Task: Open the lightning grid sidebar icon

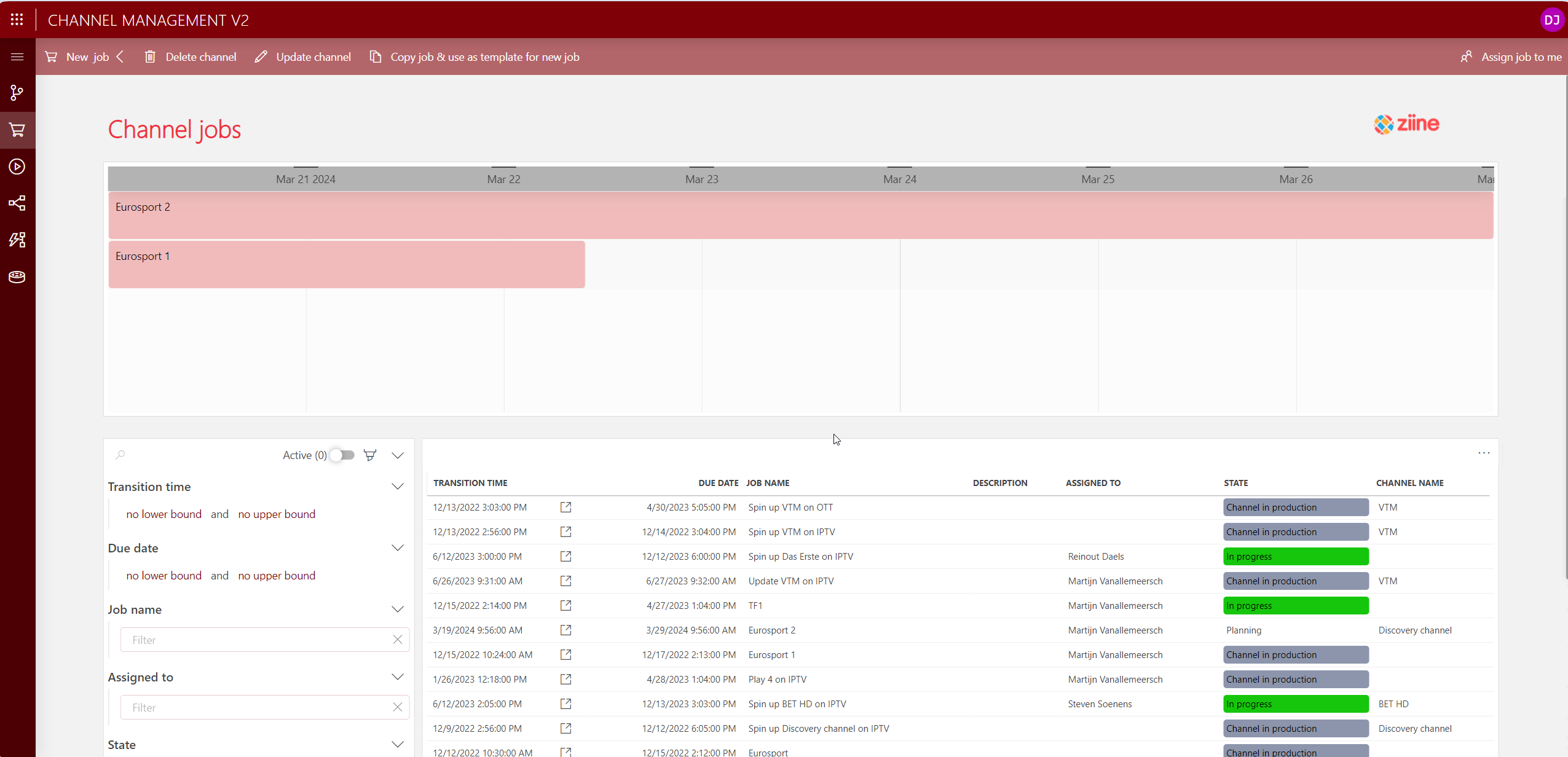Action: [17, 240]
